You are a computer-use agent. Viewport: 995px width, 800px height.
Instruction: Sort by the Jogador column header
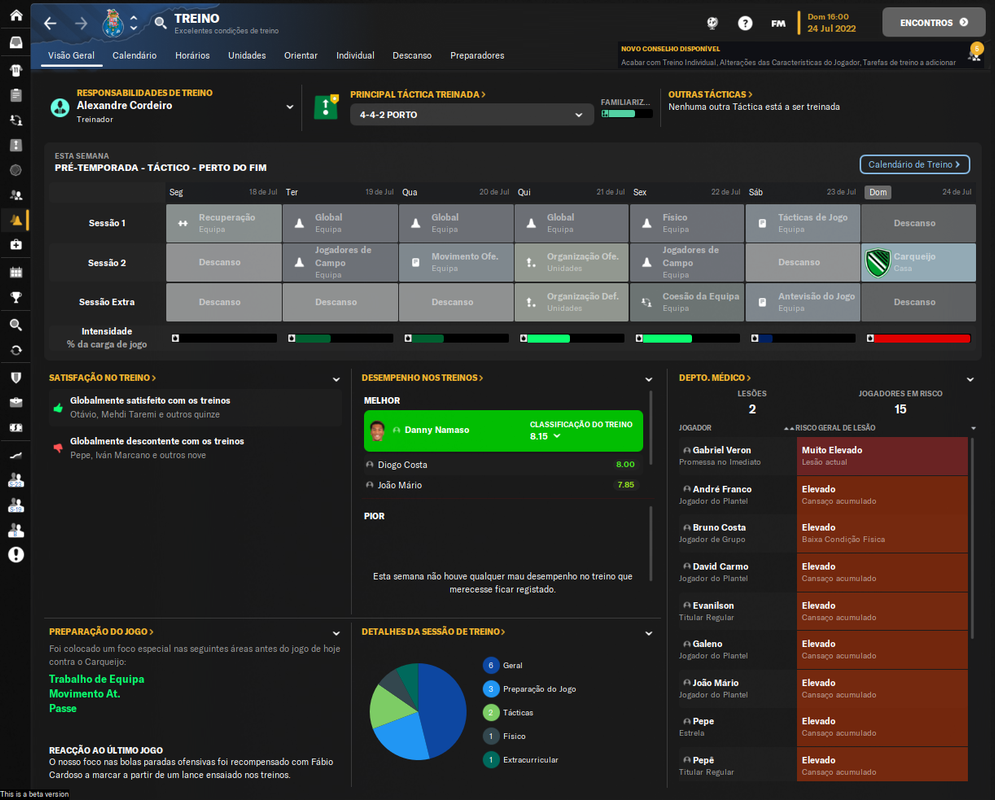(x=695, y=428)
